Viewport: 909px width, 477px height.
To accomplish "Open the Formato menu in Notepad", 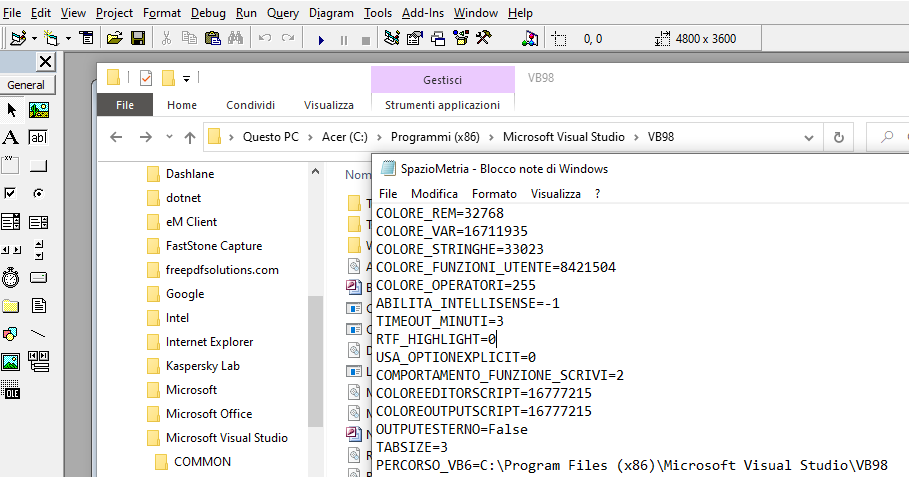I will [494, 194].
